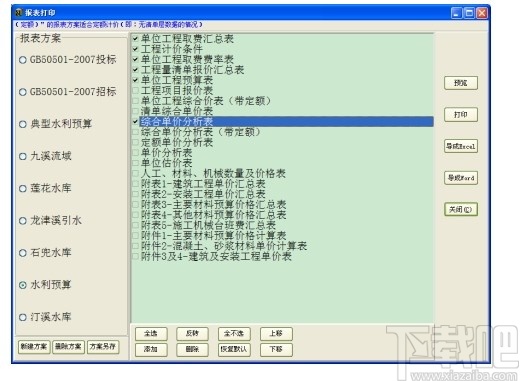Click the 删除 delete report button
The width and height of the screenshot is (521, 381).
pos(192,349)
